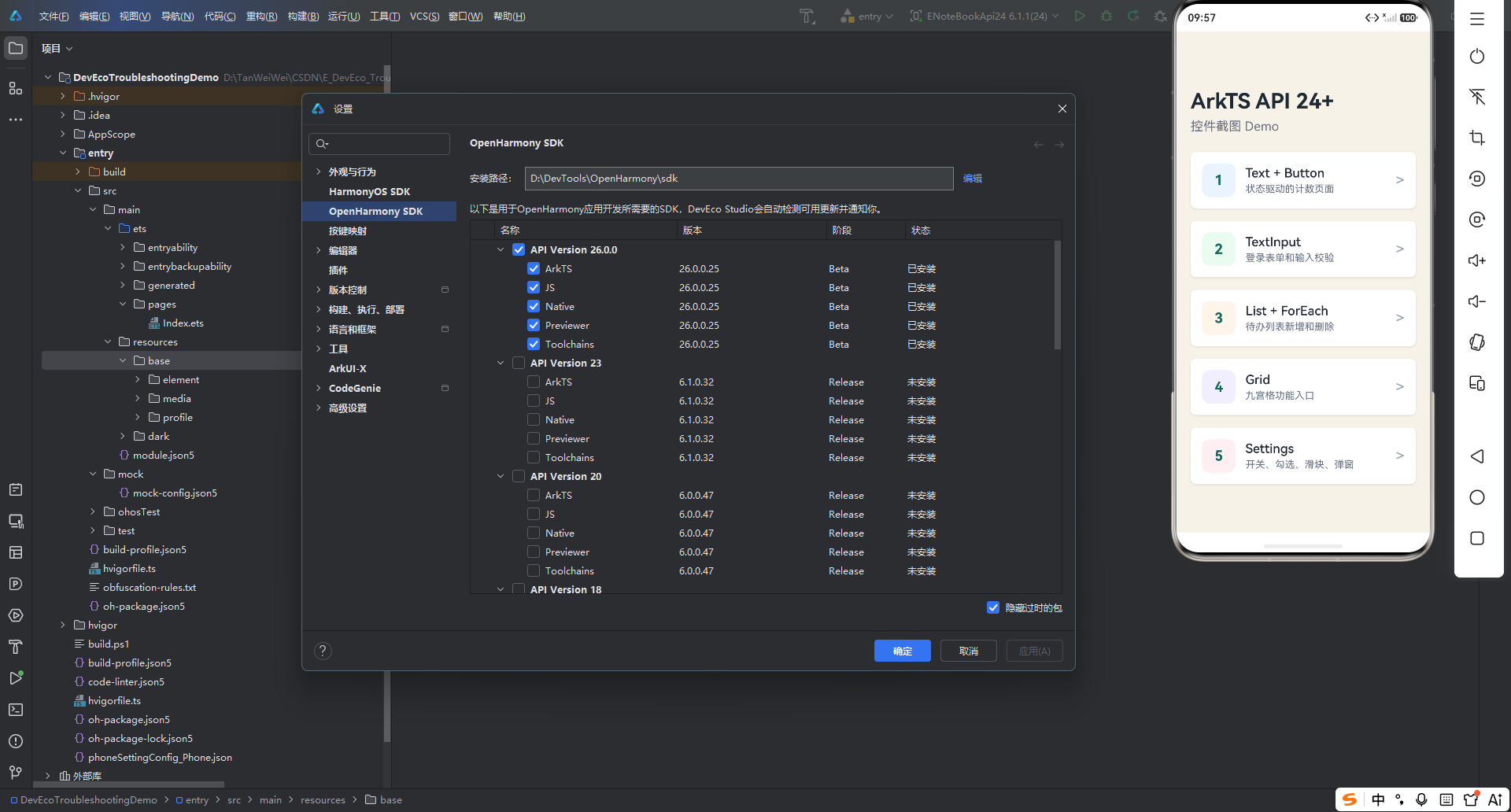Uncheck Native 26.0.0.25 checkbox
This screenshot has width=1511, height=812.
point(534,306)
